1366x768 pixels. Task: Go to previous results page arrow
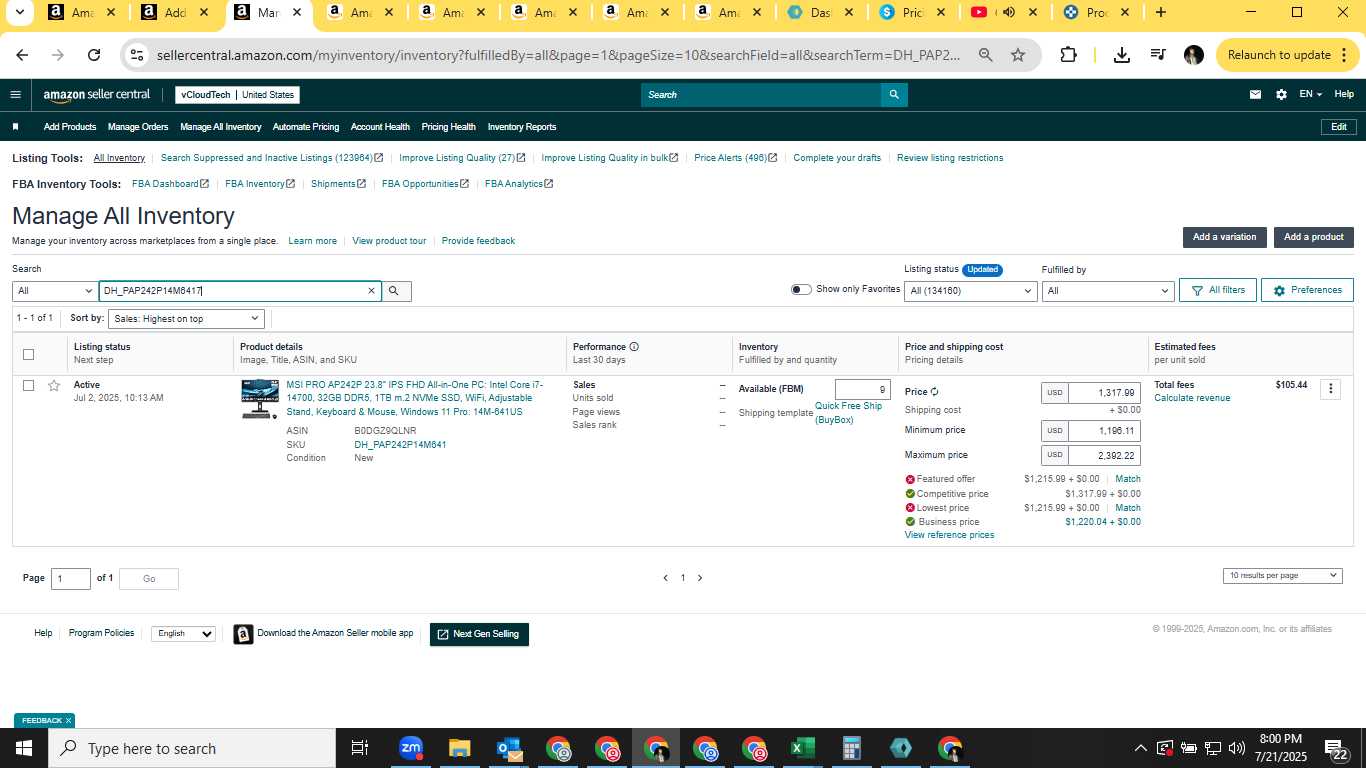coord(666,578)
